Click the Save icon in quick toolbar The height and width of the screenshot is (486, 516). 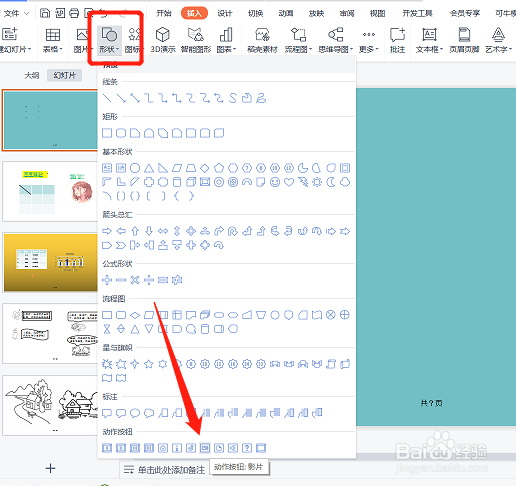(x=45, y=13)
